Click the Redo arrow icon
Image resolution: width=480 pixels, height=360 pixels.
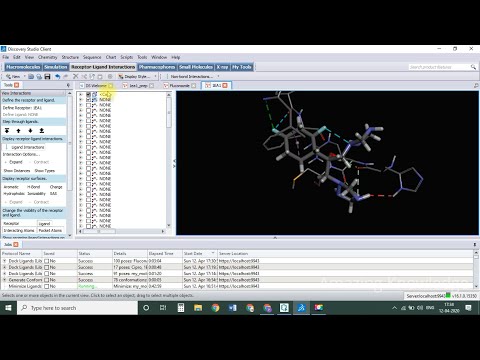click(x=66, y=76)
